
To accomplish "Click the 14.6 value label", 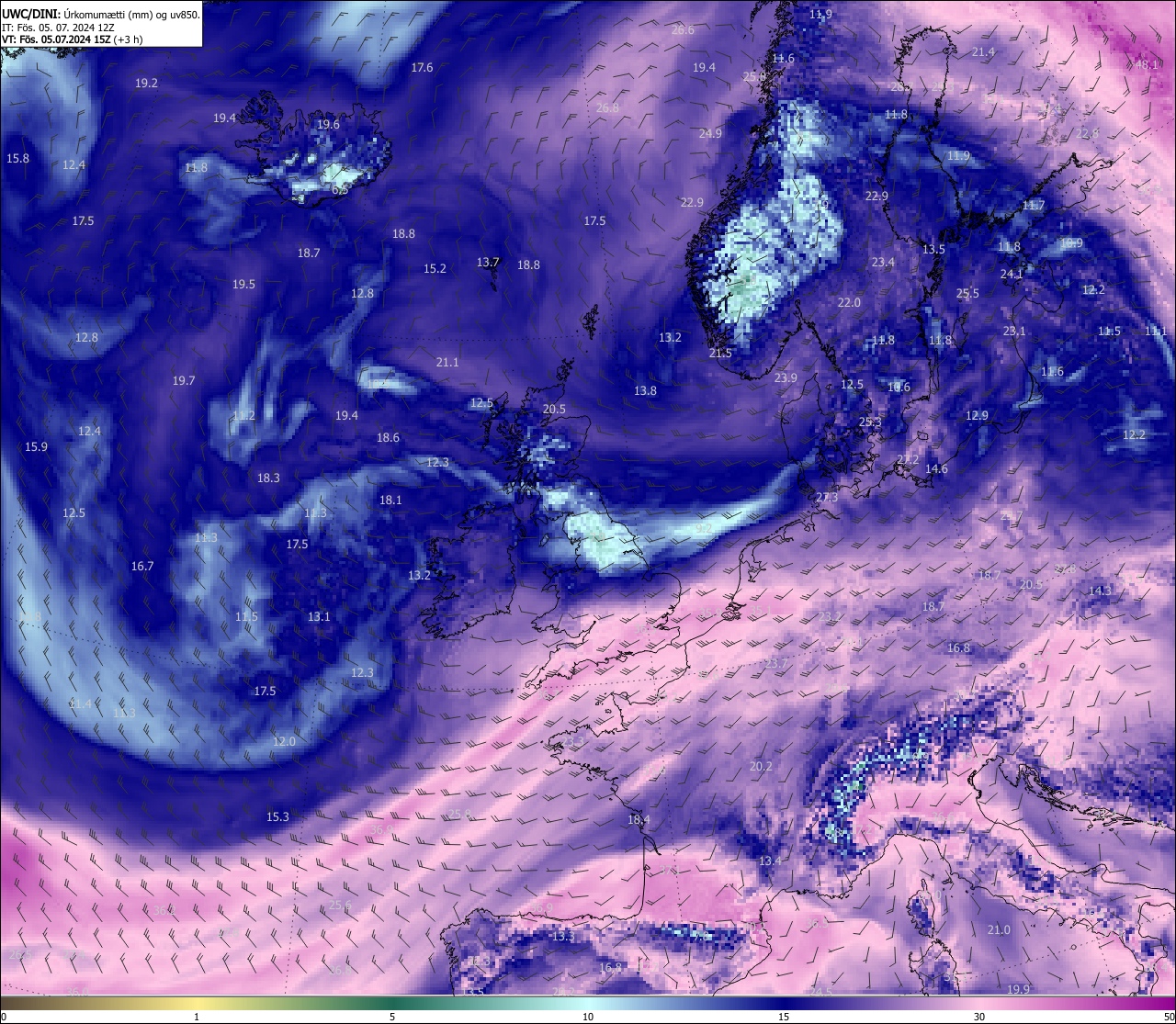I will [x=936, y=468].
